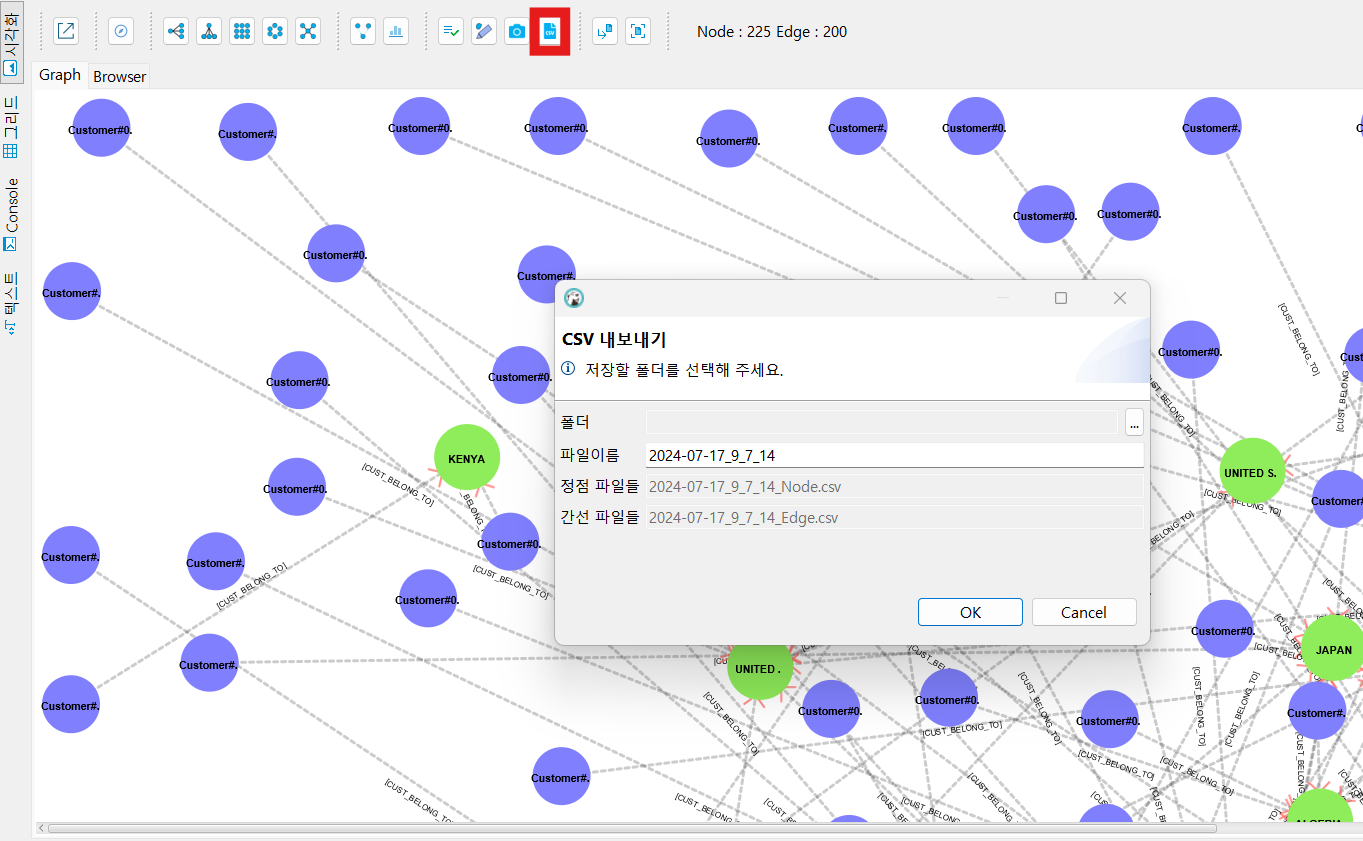Select the 'UNITED .' green node
The width and height of the screenshot is (1363, 841).
[x=760, y=668]
